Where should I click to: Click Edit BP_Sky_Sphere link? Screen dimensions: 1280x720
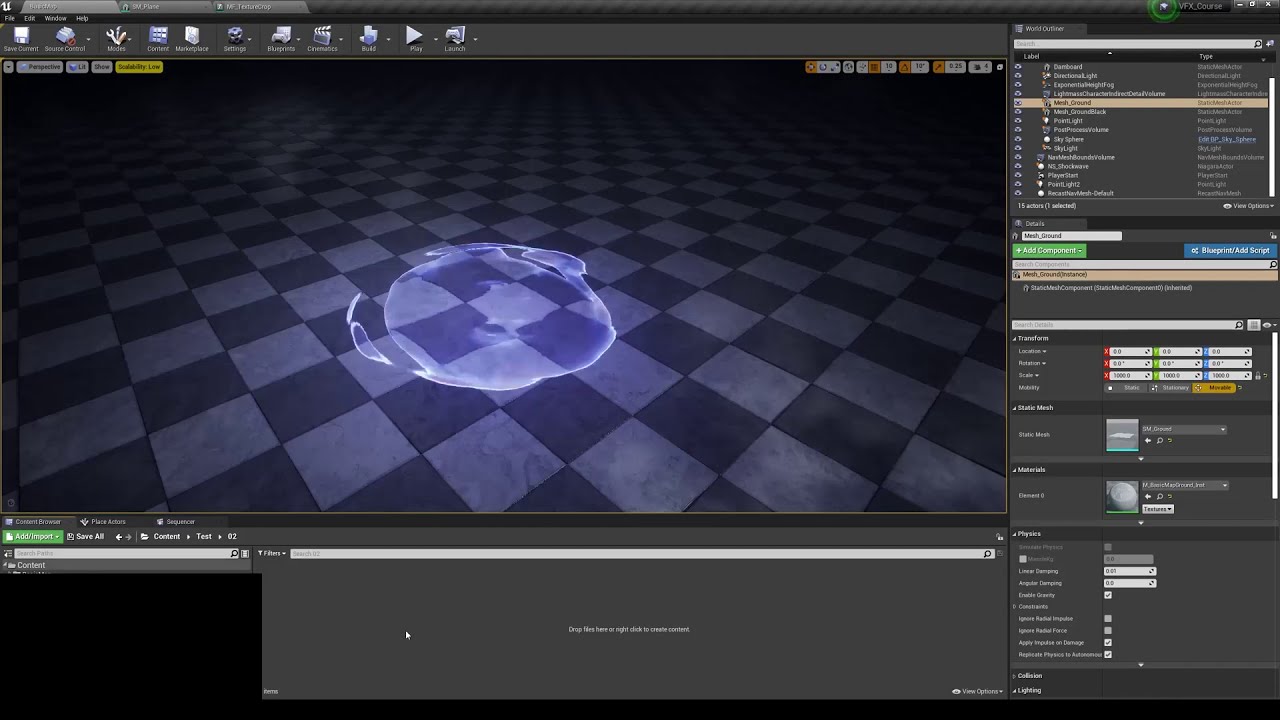[x=1226, y=139]
